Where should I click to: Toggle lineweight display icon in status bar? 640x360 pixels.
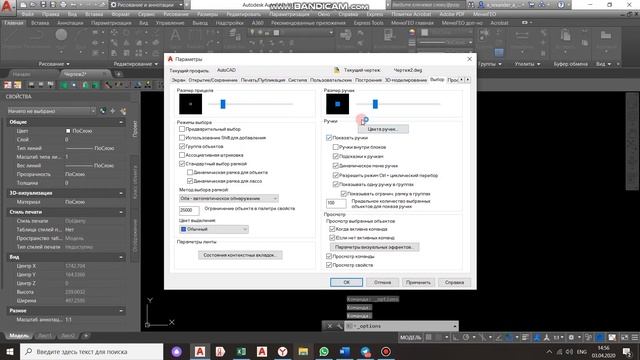tap(525, 337)
